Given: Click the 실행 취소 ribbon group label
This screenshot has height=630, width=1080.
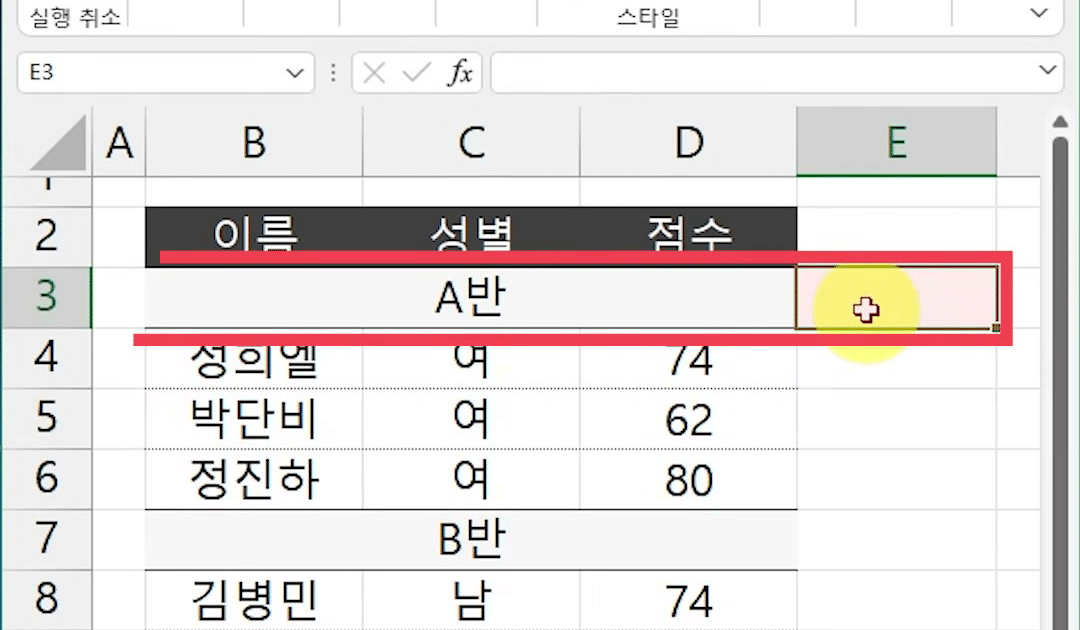Looking at the screenshot, I should tap(75, 17).
